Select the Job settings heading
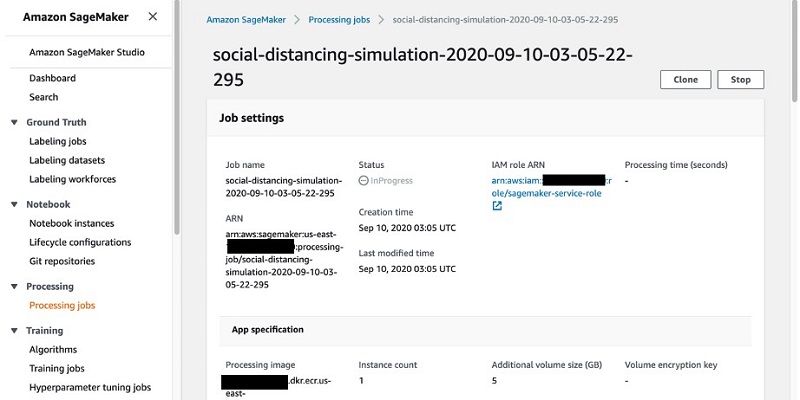The width and height of the screenshot is (800, 400). click(x=252, y=118)
